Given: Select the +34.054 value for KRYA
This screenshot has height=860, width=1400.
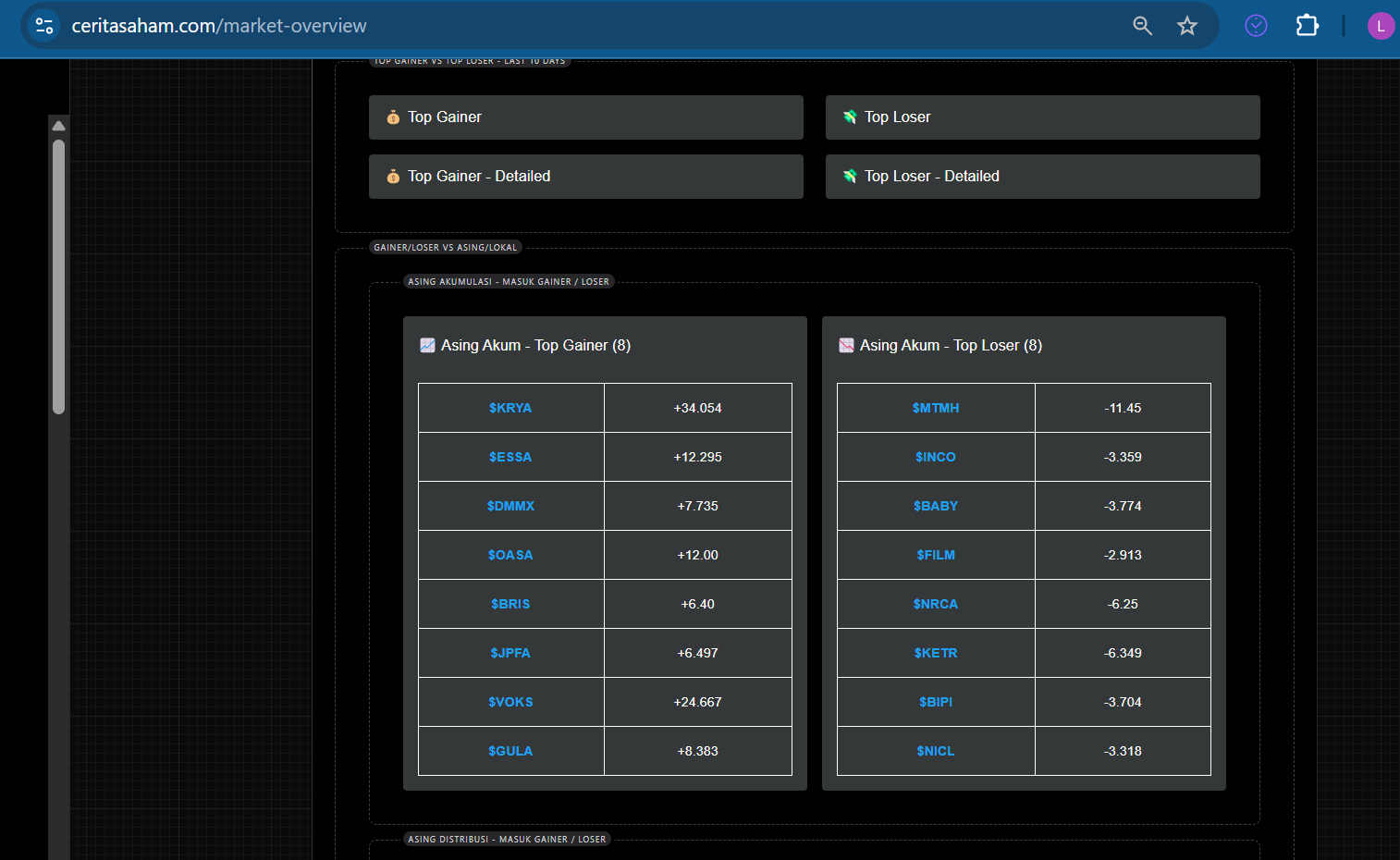Looking at the screenshot, I should [x=698, y=408].
